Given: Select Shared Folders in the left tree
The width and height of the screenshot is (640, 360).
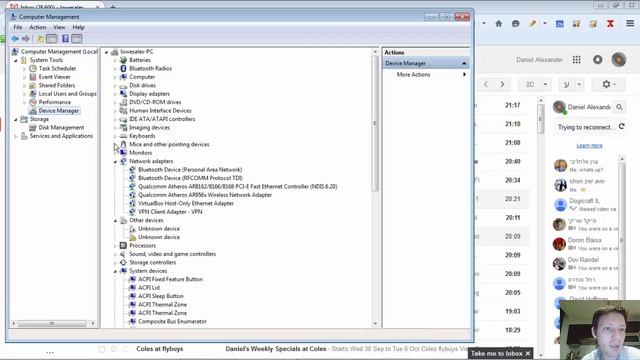Looking at the screenshot, I should tap(57, 85).
